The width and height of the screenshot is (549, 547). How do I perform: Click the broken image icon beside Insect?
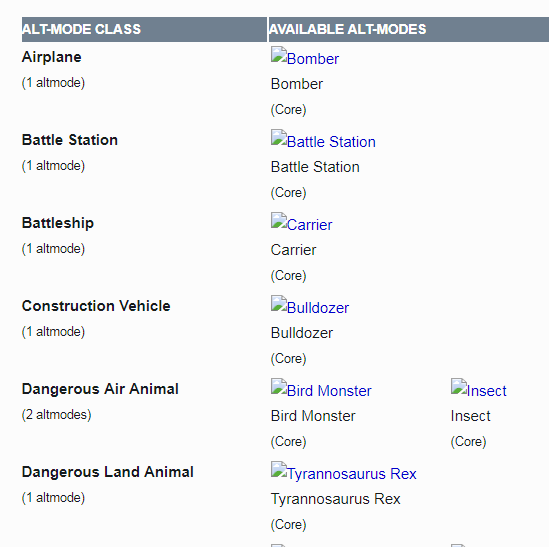(459, 387)
